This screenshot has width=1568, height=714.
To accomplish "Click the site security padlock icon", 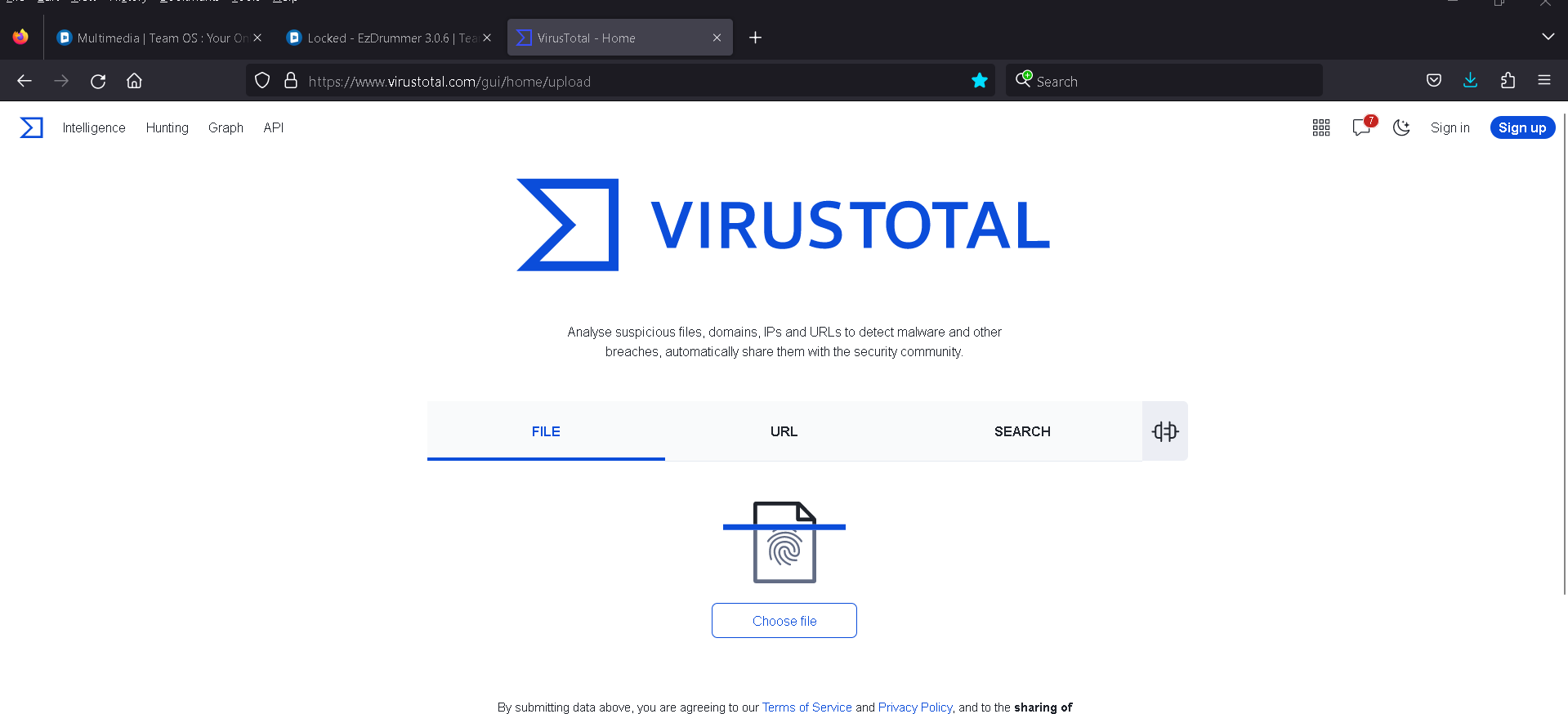I will [x=290, y=81].
